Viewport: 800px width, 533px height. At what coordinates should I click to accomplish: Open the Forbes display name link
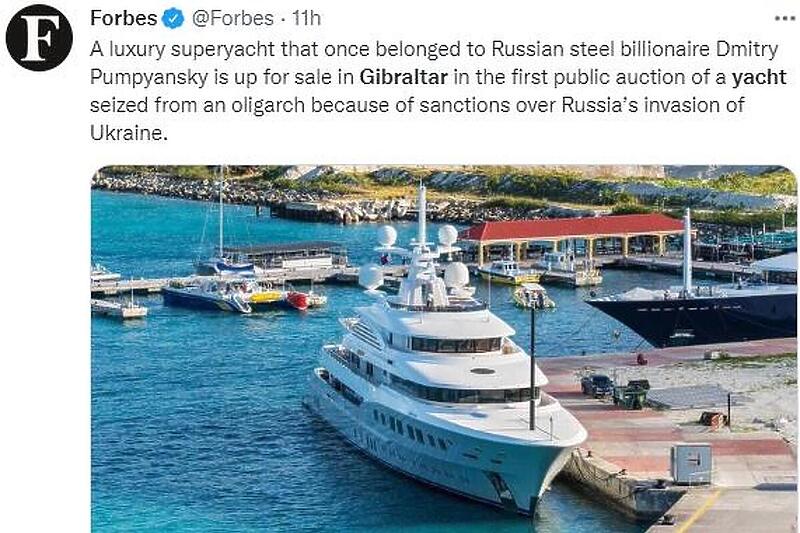tap(123, 19)
